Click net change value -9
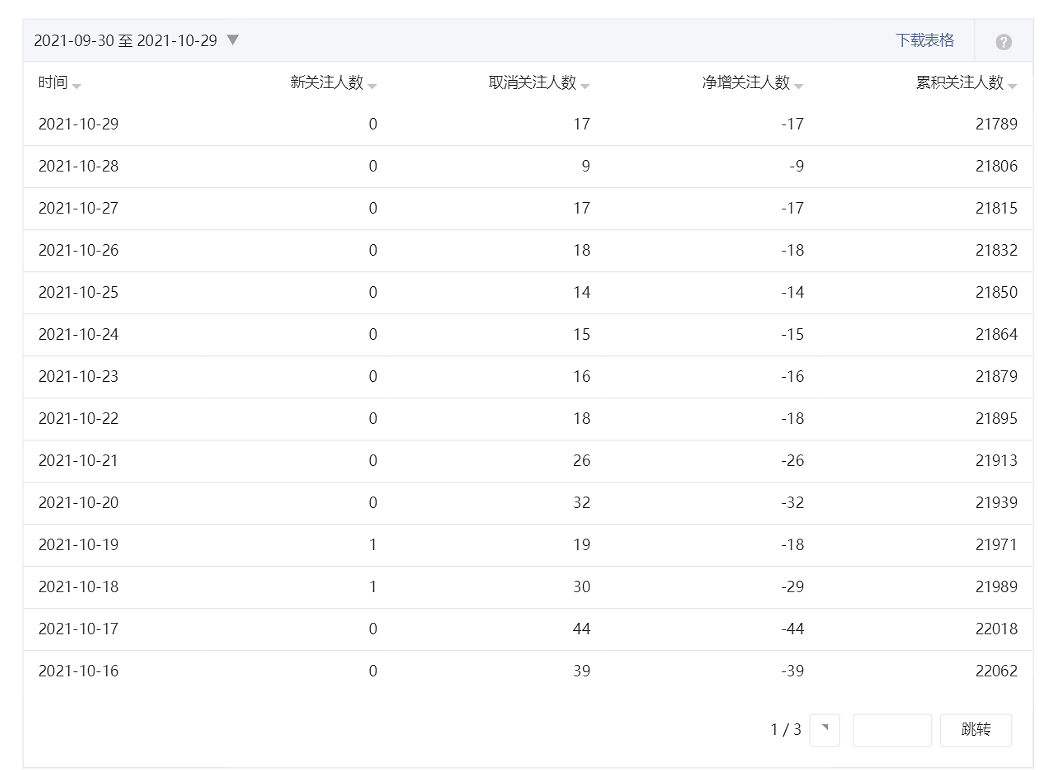The height and width of the screenshot is (770, 1054). coord(797,166)
